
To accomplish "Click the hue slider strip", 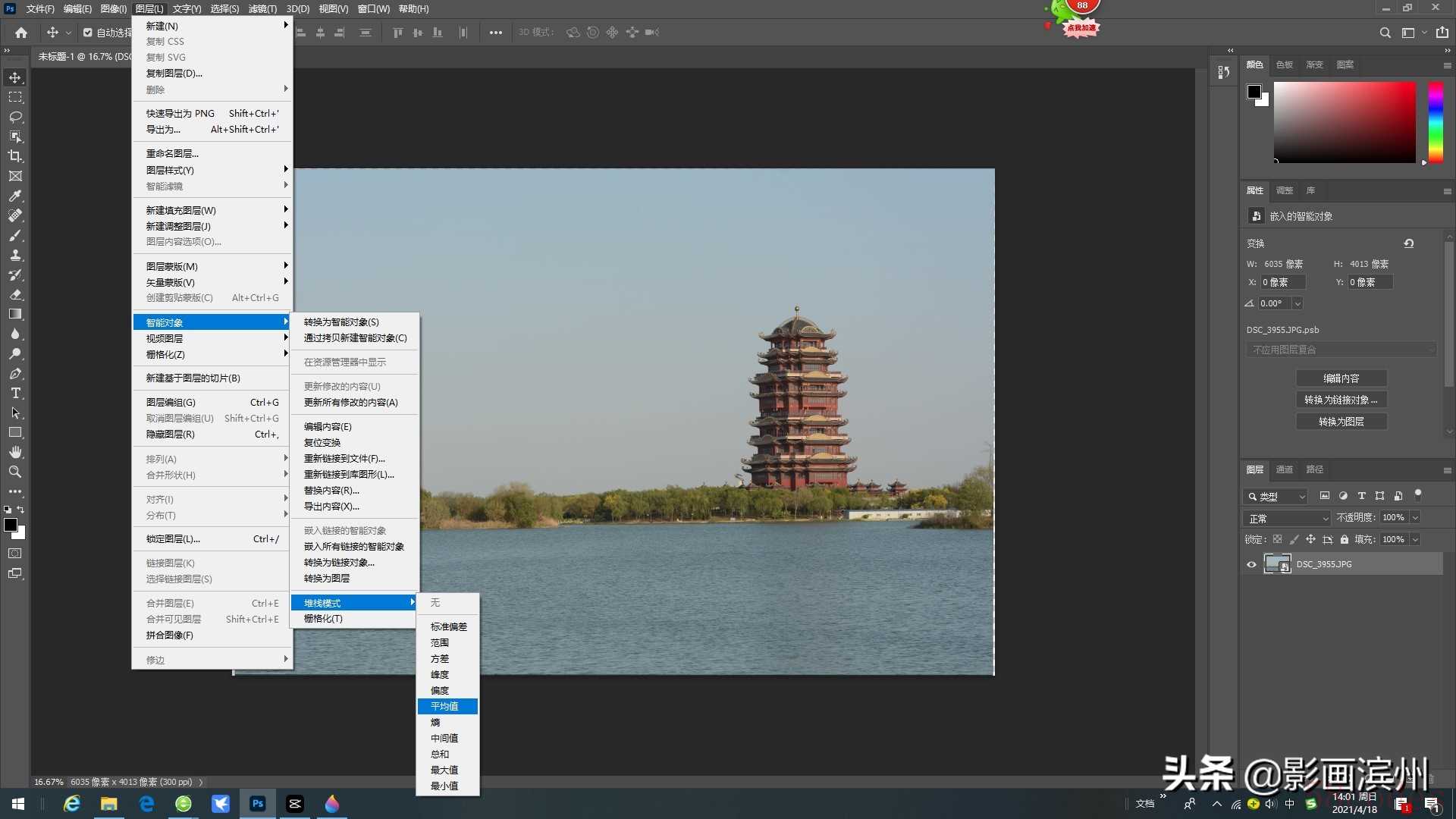I will pos(1436,122).
